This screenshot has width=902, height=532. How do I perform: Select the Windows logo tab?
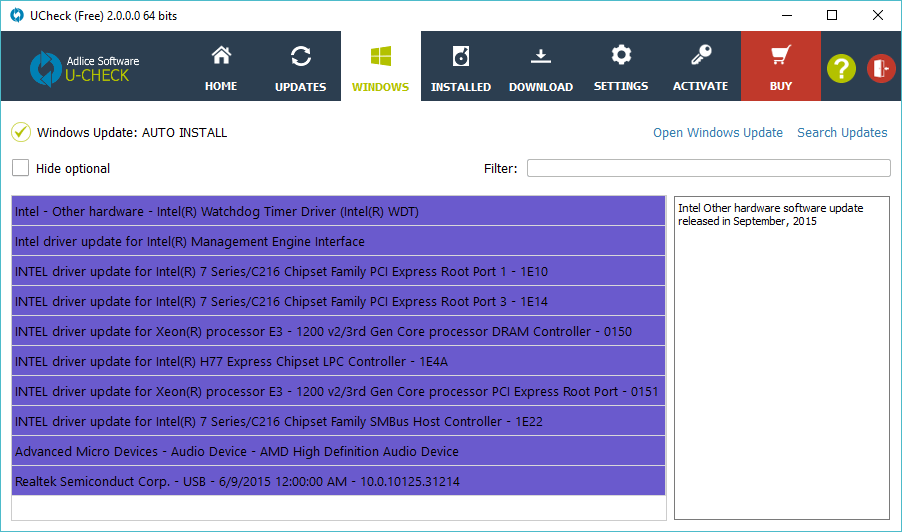(x=380, y=56)
